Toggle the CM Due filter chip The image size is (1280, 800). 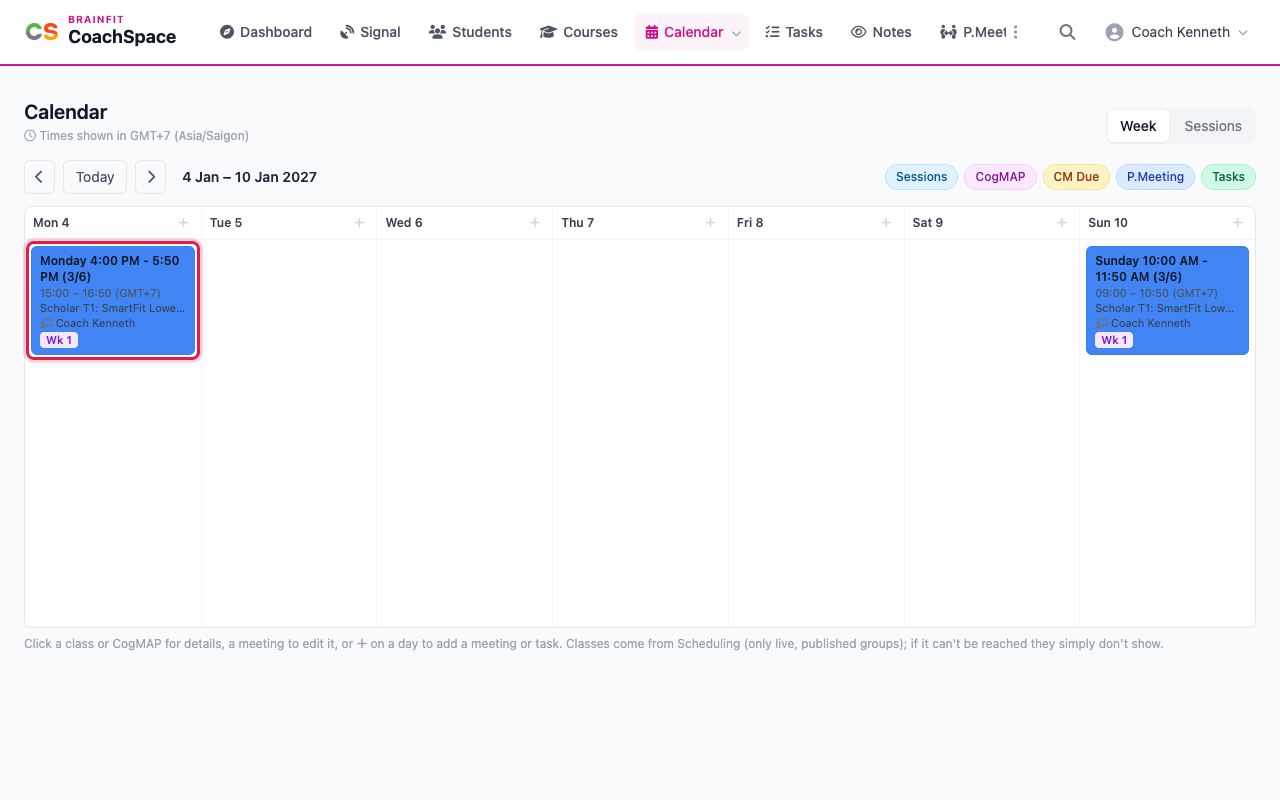[x=1076, y=177]
